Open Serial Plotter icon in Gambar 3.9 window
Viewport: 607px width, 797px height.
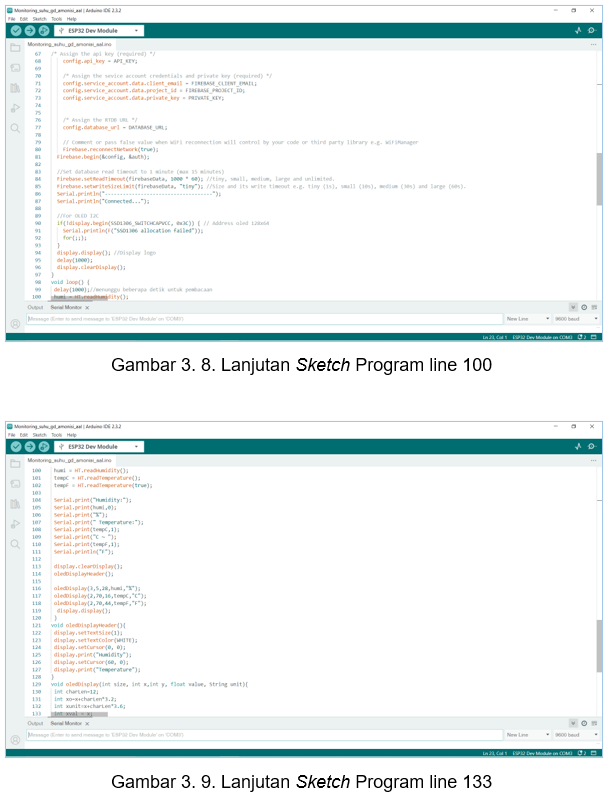point(578,446)
